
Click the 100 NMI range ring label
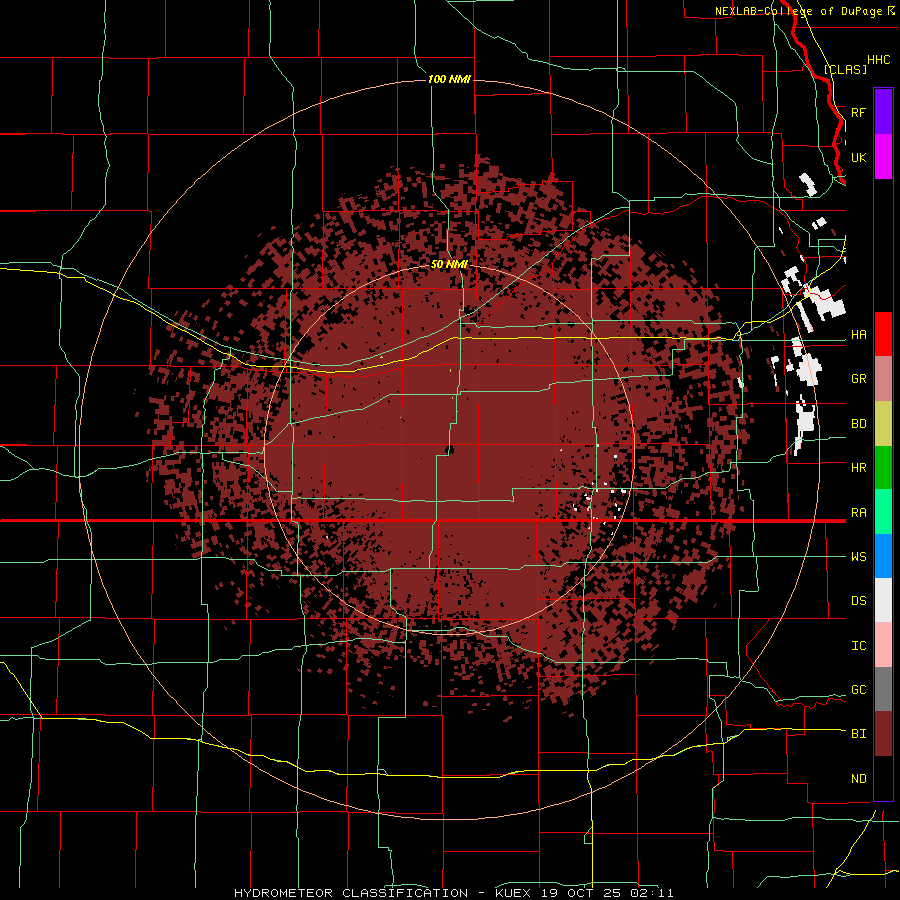(x=449, y=79)
